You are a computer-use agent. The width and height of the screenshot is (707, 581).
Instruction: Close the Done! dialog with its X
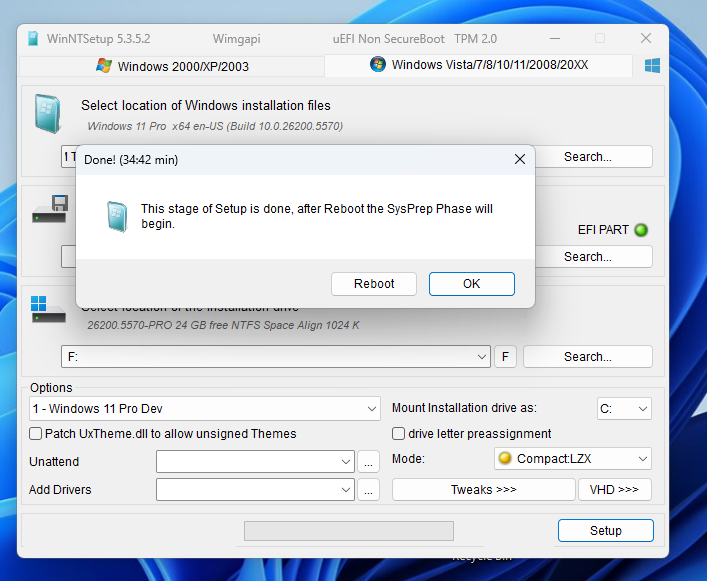coord(519,159)
